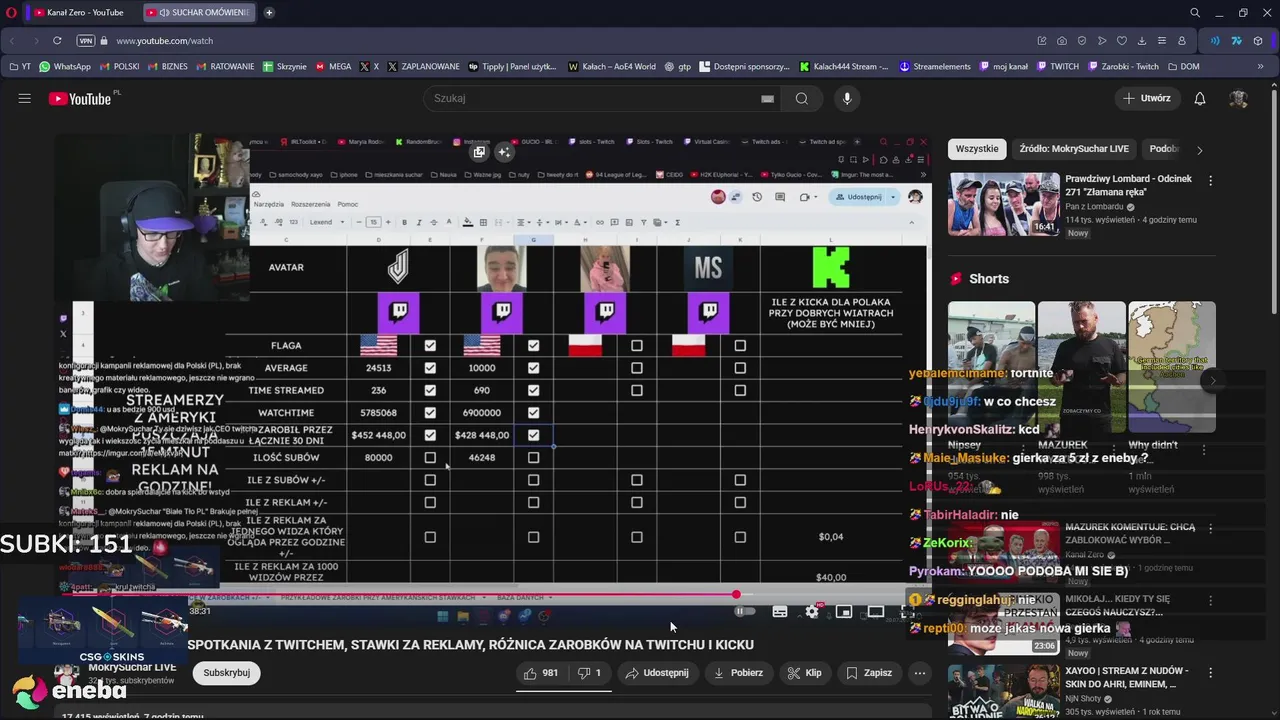Toggle AVERAGE 24513 checkbox in sheet
The height and width of the screenshot is (720, 1280).
click(430, 368)
